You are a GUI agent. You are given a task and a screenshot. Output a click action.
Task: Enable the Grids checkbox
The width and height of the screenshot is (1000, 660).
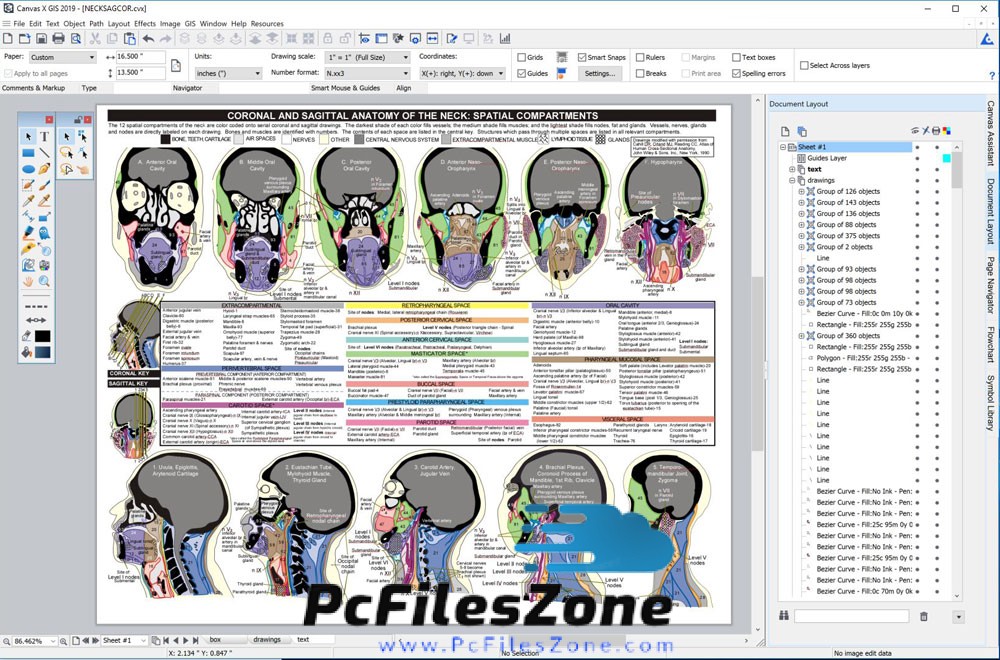[521, 58]
